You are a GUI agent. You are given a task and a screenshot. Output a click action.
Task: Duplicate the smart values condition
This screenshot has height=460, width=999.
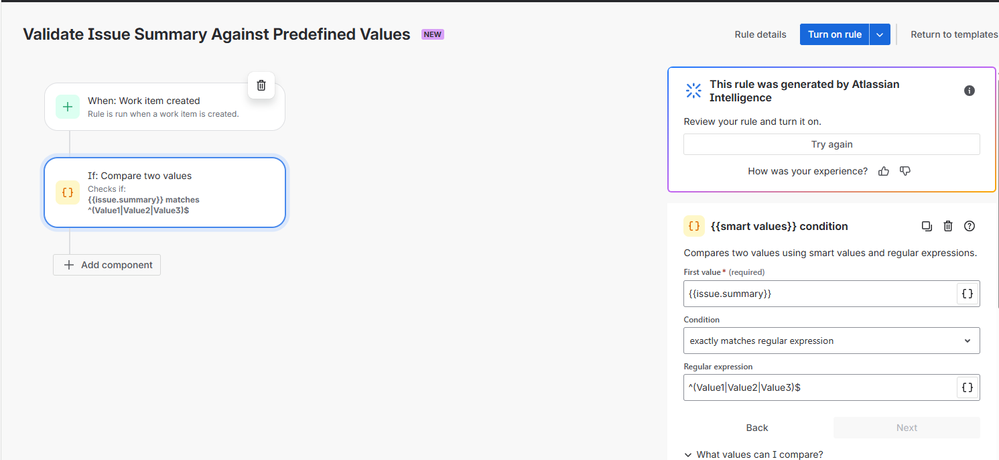coord(926,226)
